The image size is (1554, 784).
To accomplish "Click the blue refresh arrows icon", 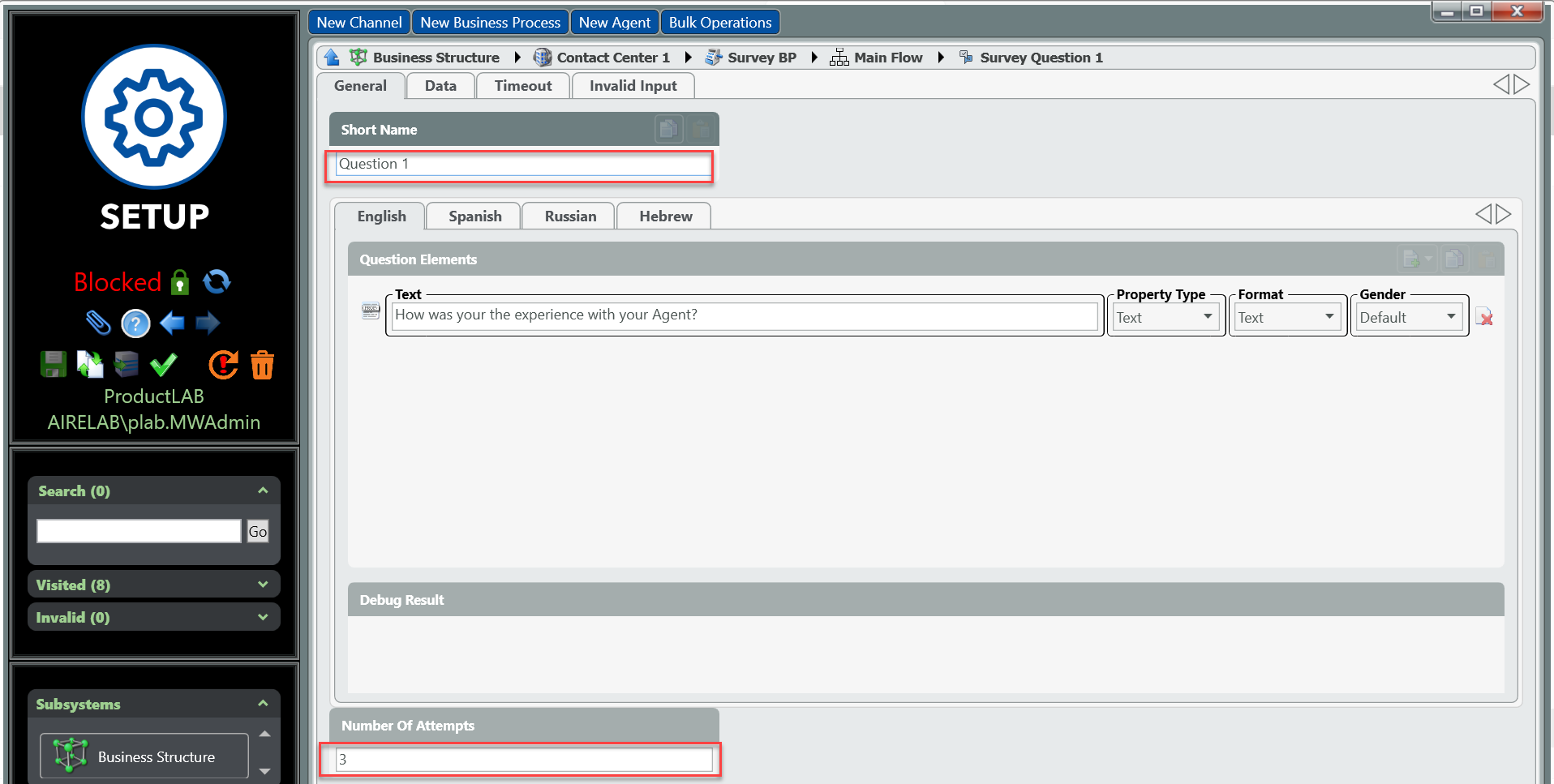I will click(217, 281).
